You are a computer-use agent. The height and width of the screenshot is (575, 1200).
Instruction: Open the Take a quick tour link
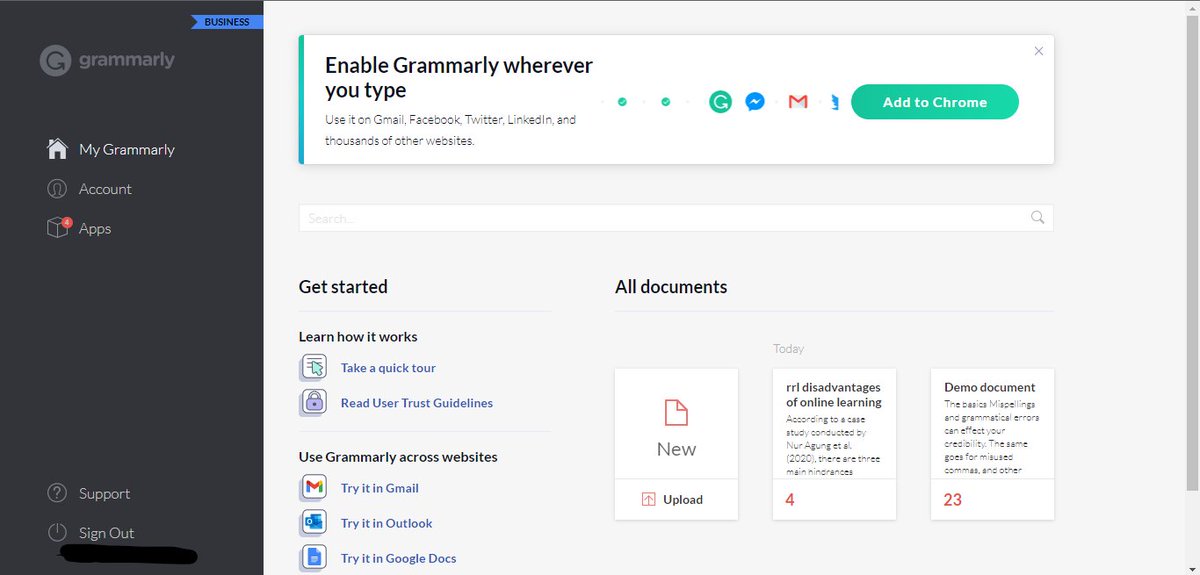click(x=388, y=368)
